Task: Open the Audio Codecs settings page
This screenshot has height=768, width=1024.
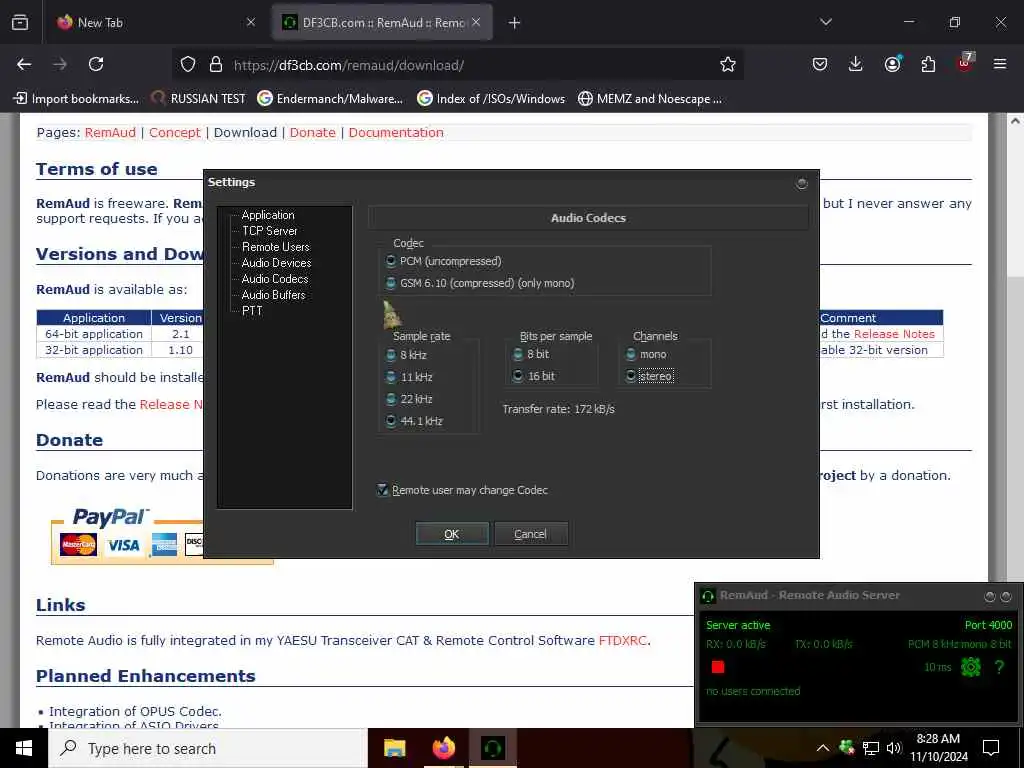Action: [x=274, y=279]
